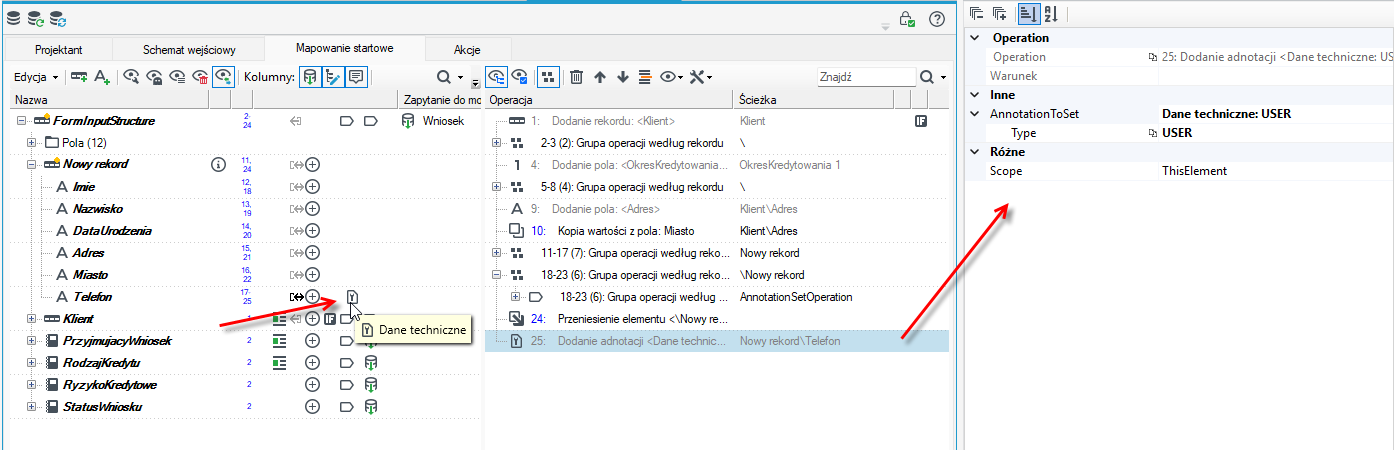Toggle alphabetical A-Z sort in properties panel
Screen dimensions: 1394x450
[x=1051, y=13]
